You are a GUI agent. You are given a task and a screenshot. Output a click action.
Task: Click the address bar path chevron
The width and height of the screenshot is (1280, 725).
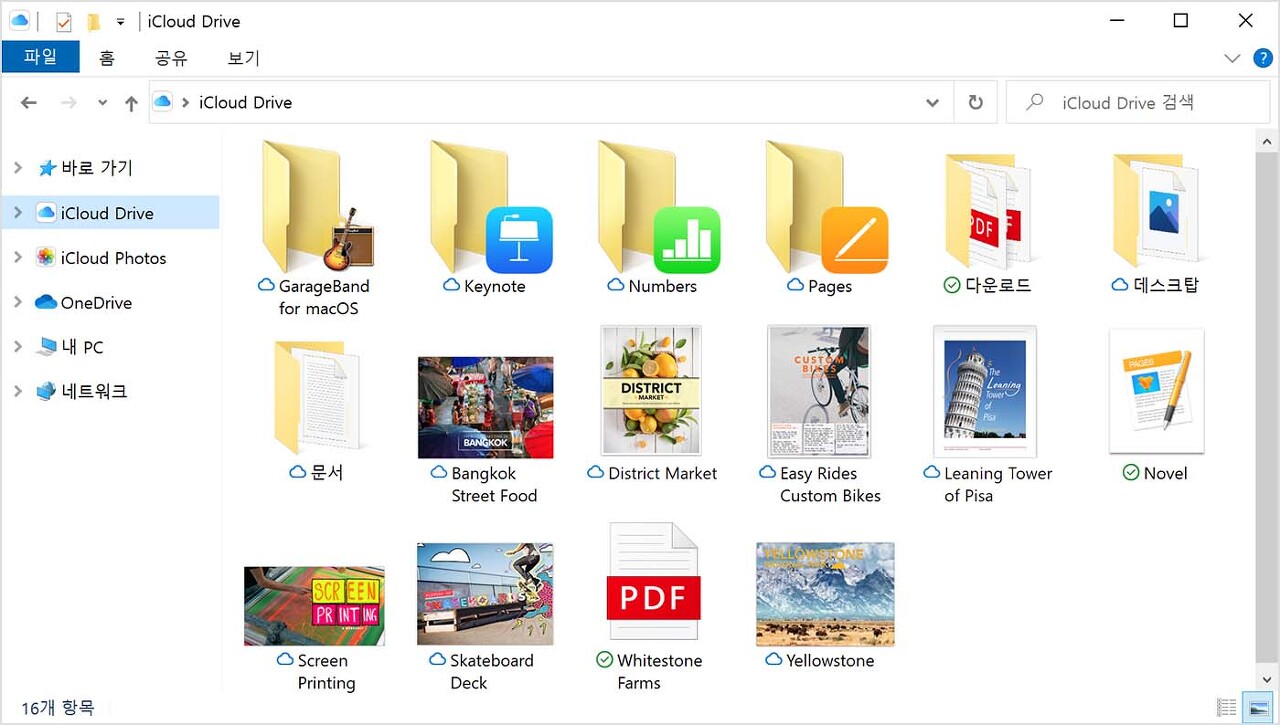pyautogui.click(x=186, y=102)
